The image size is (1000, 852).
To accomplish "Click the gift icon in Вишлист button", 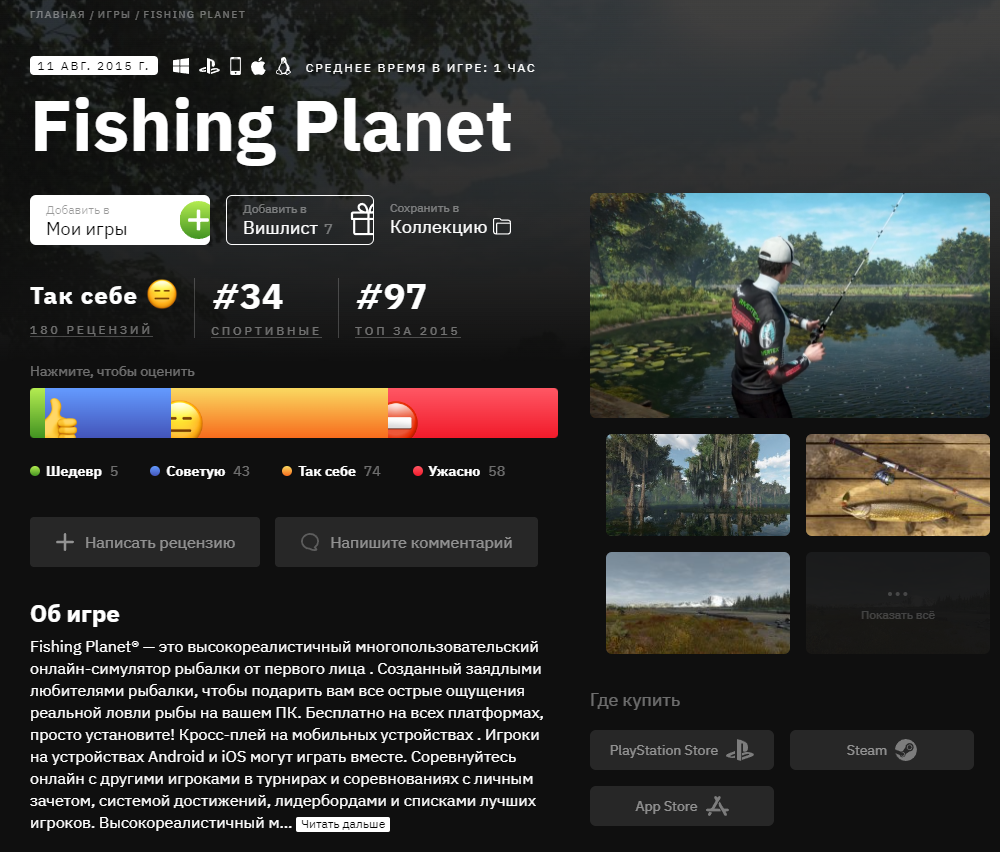I will point(362,219).
